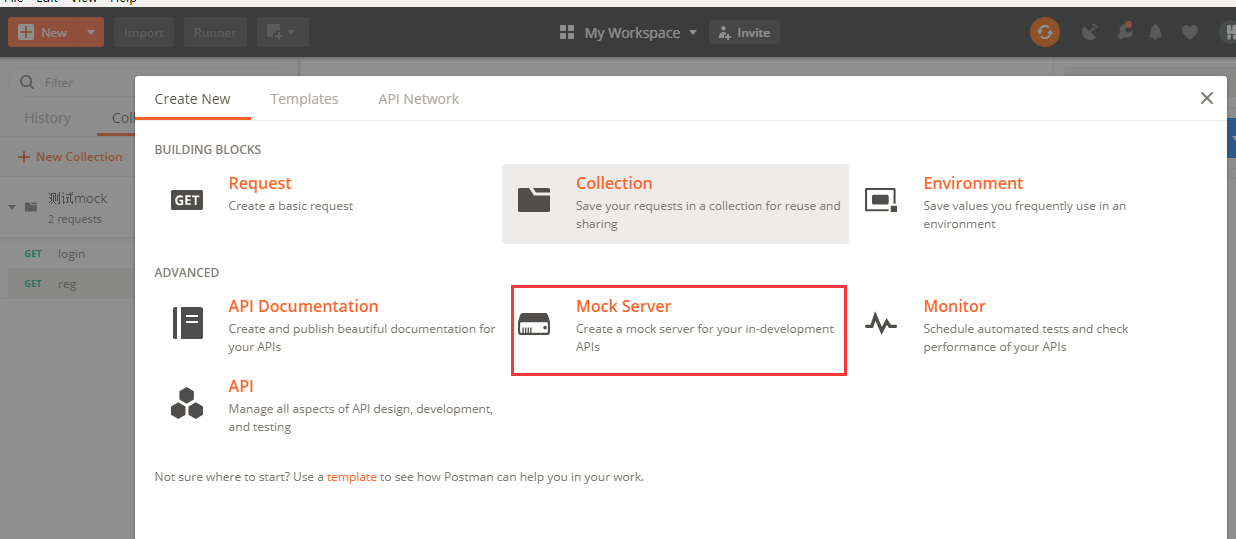Collapse the 测试mock collection

click(x=12, y=207)
